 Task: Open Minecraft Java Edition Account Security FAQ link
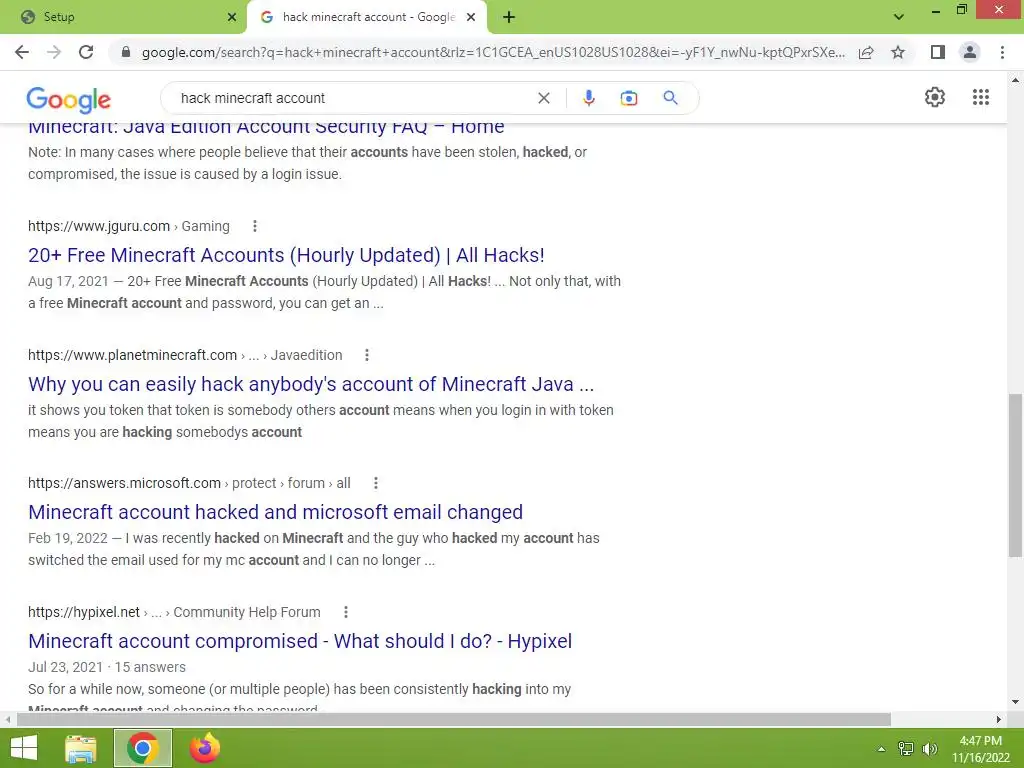coord(266,127)
